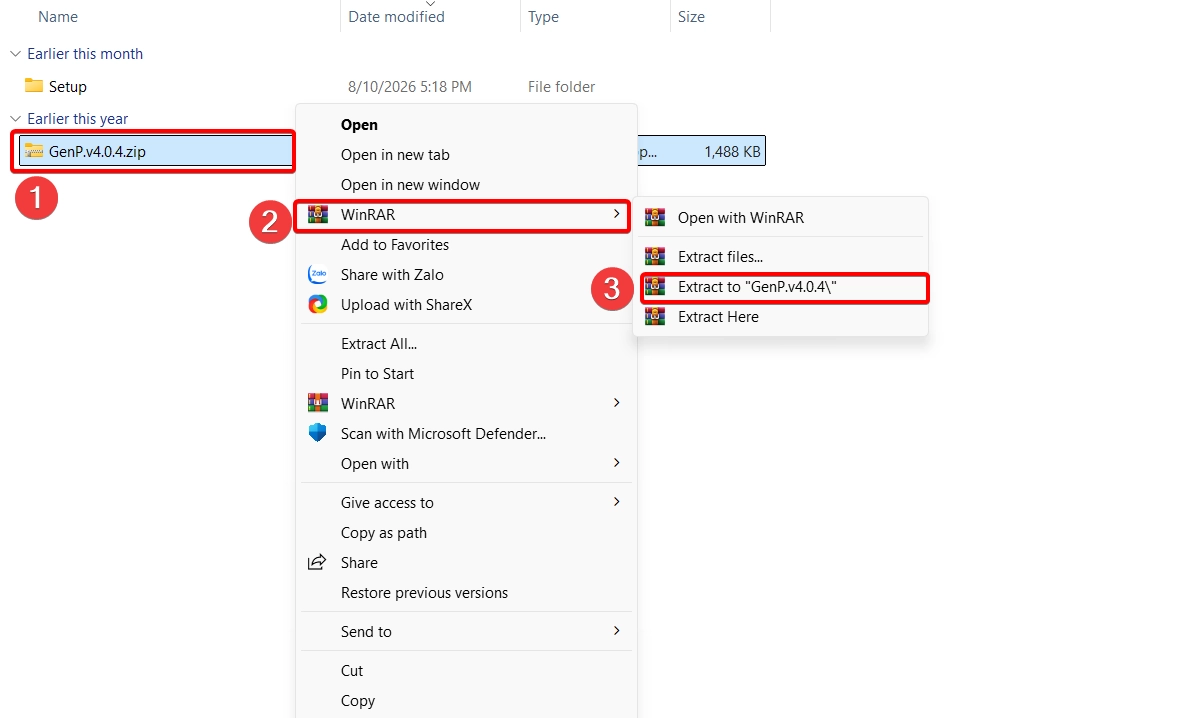Select the Setup folder name

[x=68, y=87]
